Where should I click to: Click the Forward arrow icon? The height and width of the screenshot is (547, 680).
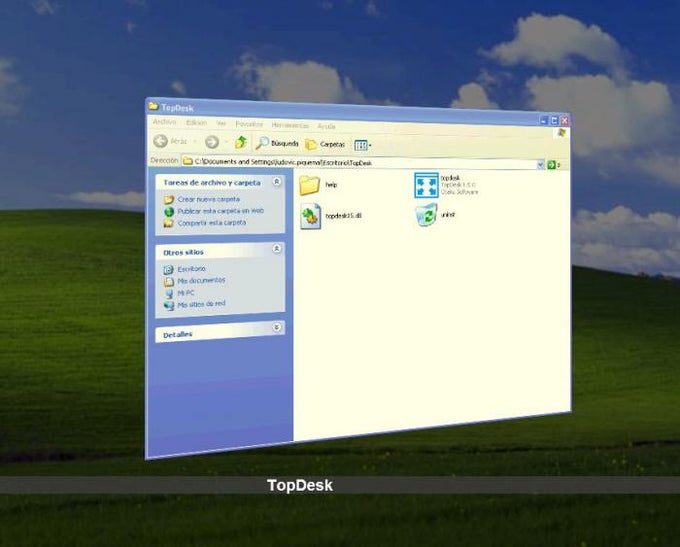[x=212, y=141]
